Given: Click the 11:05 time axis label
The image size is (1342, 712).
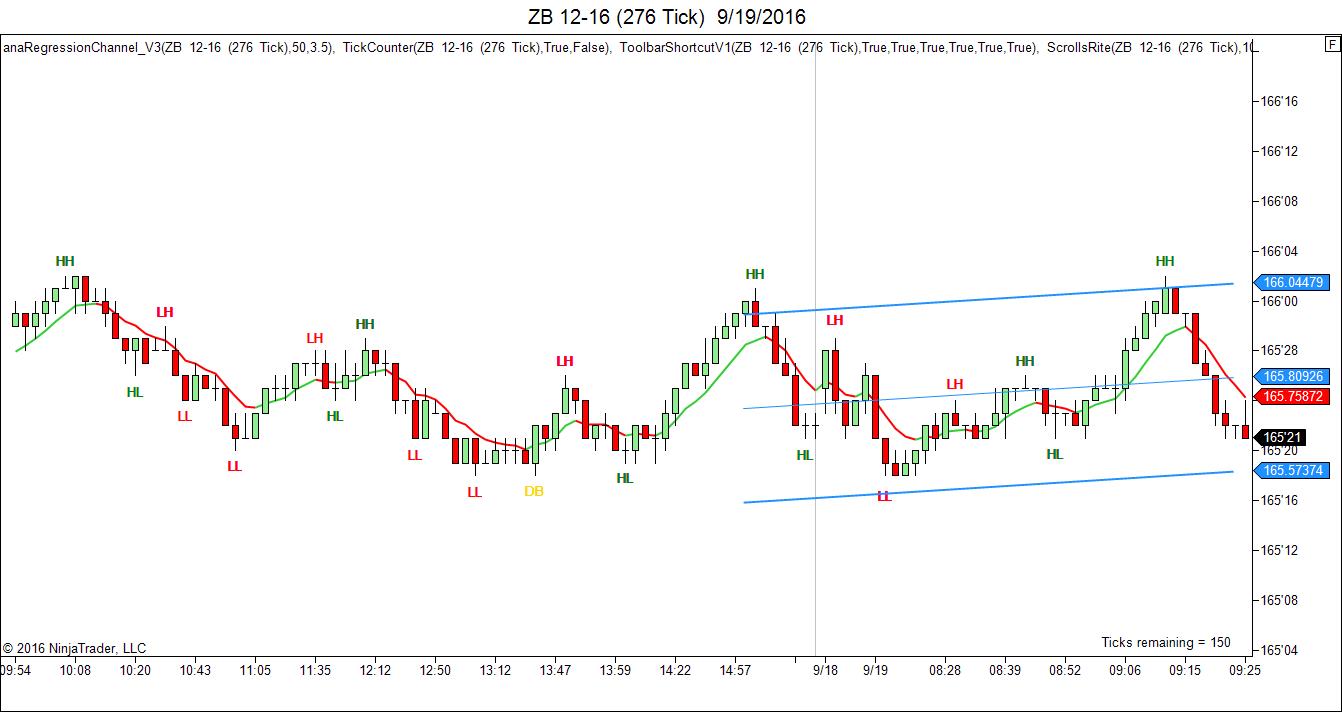Looking at the screenshot, I should coord(255,670).
